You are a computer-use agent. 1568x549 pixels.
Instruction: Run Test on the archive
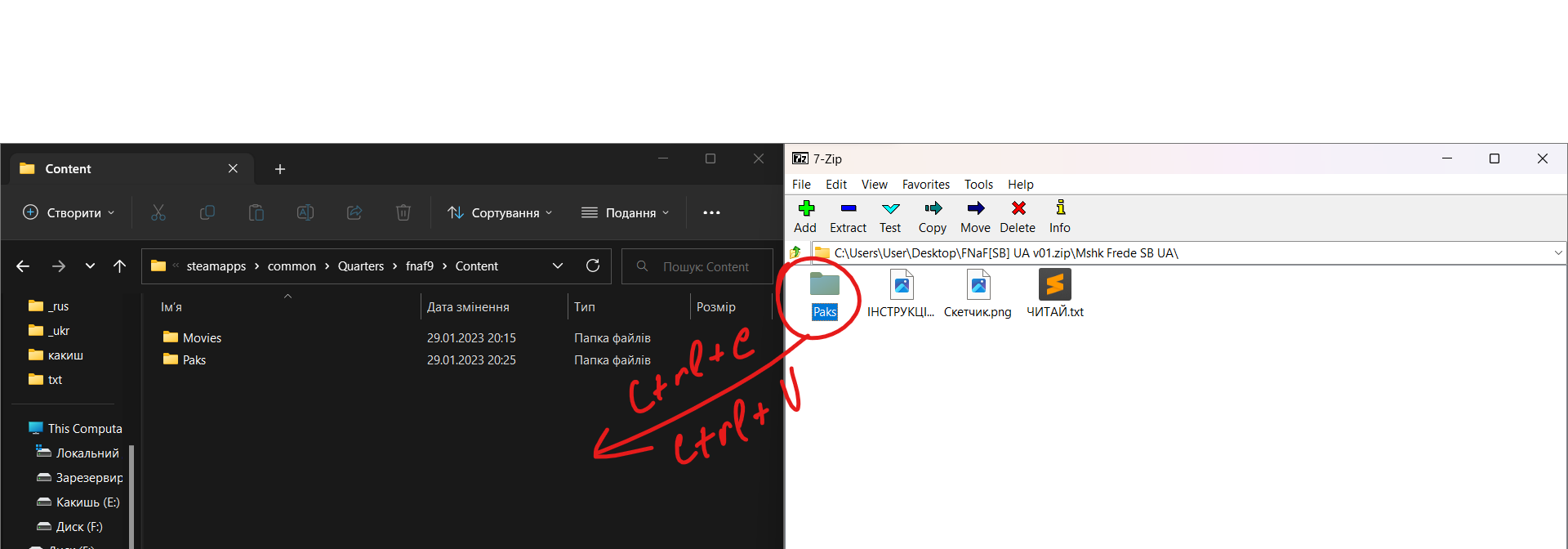890,209
